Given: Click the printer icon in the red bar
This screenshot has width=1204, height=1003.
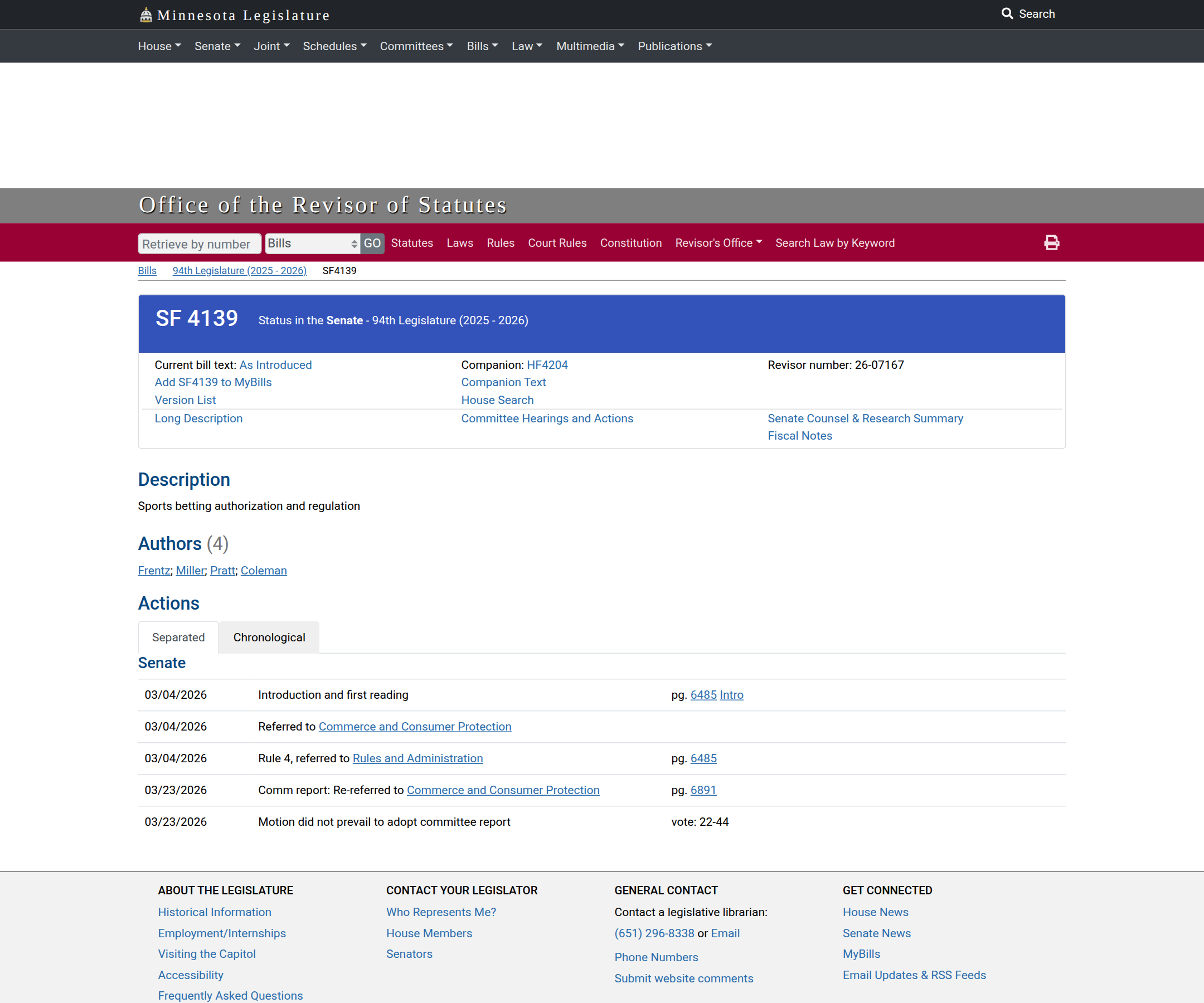Looking at the screenshot, I should coord(1051,242).
